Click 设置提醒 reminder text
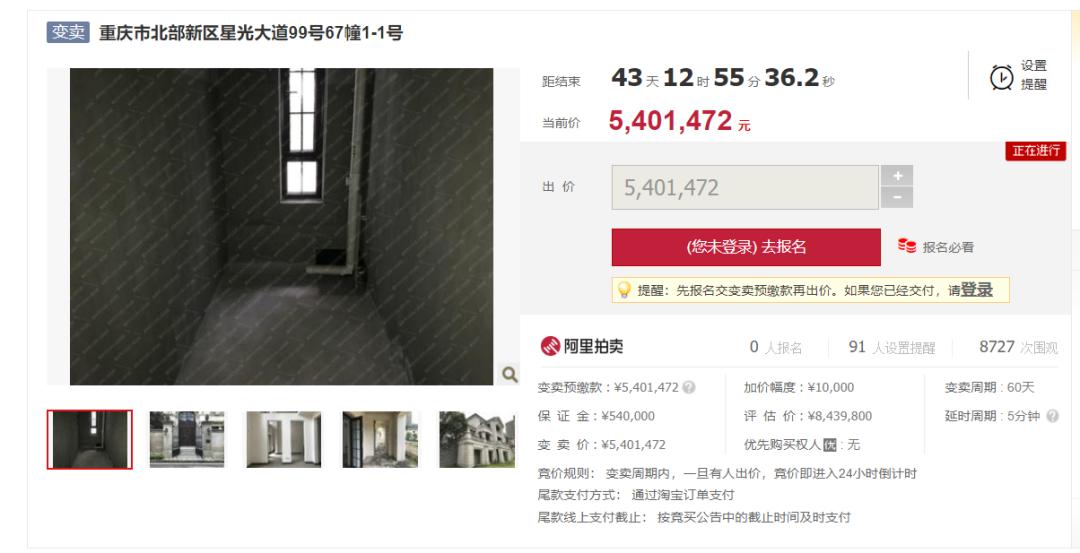Image resolution: width=1080 pixels, height=553 pixels. 1033,75
